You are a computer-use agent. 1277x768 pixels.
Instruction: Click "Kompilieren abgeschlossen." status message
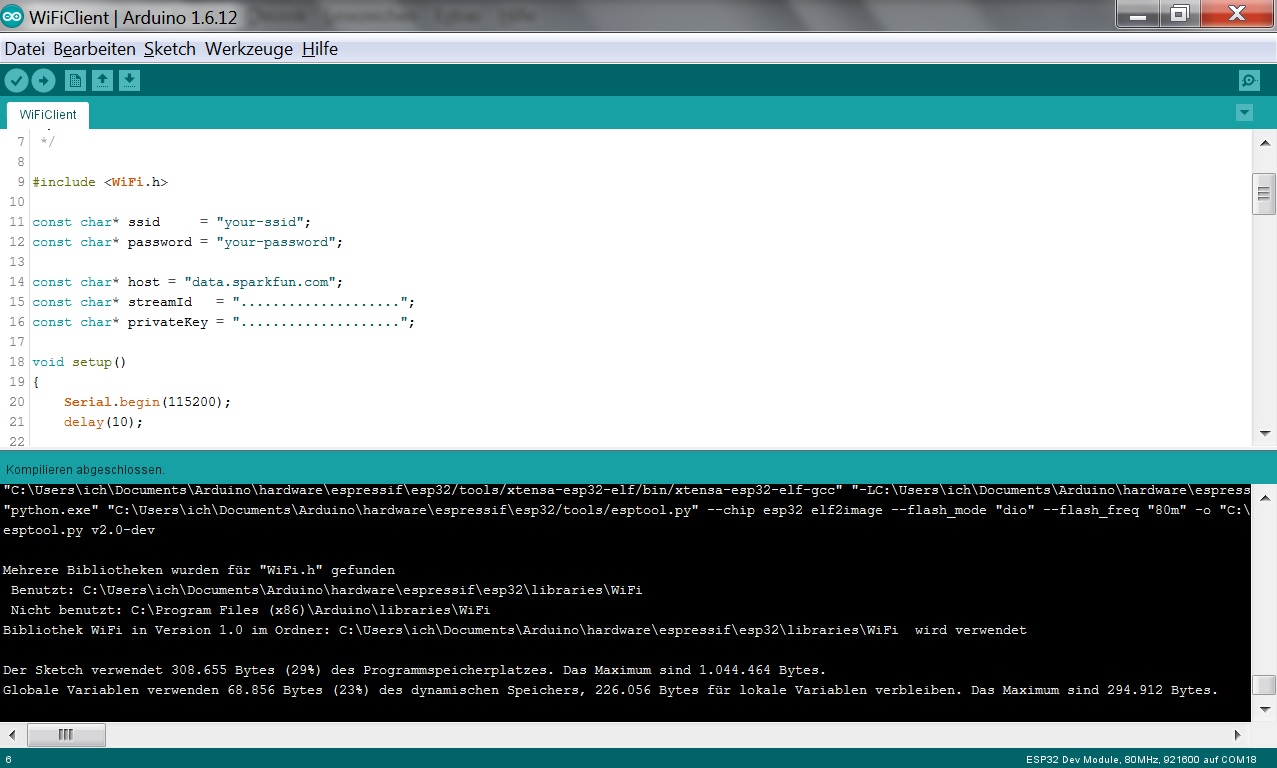(x=85, y=469)
